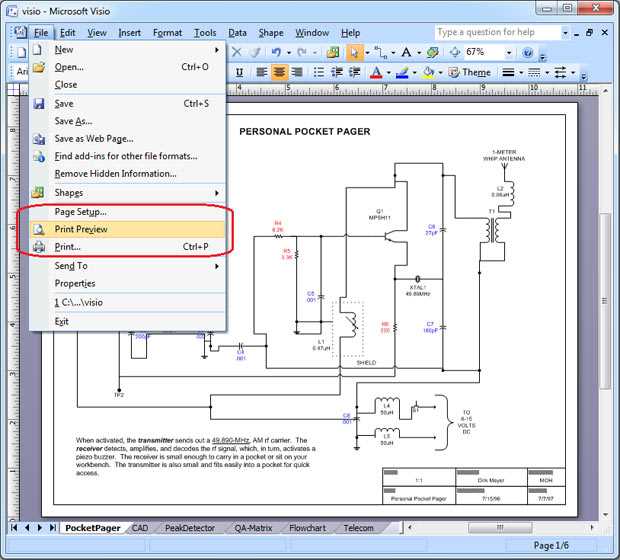Open the Text tool dropdown arrow
Viewport: 620px width, 560px height.
419,52
